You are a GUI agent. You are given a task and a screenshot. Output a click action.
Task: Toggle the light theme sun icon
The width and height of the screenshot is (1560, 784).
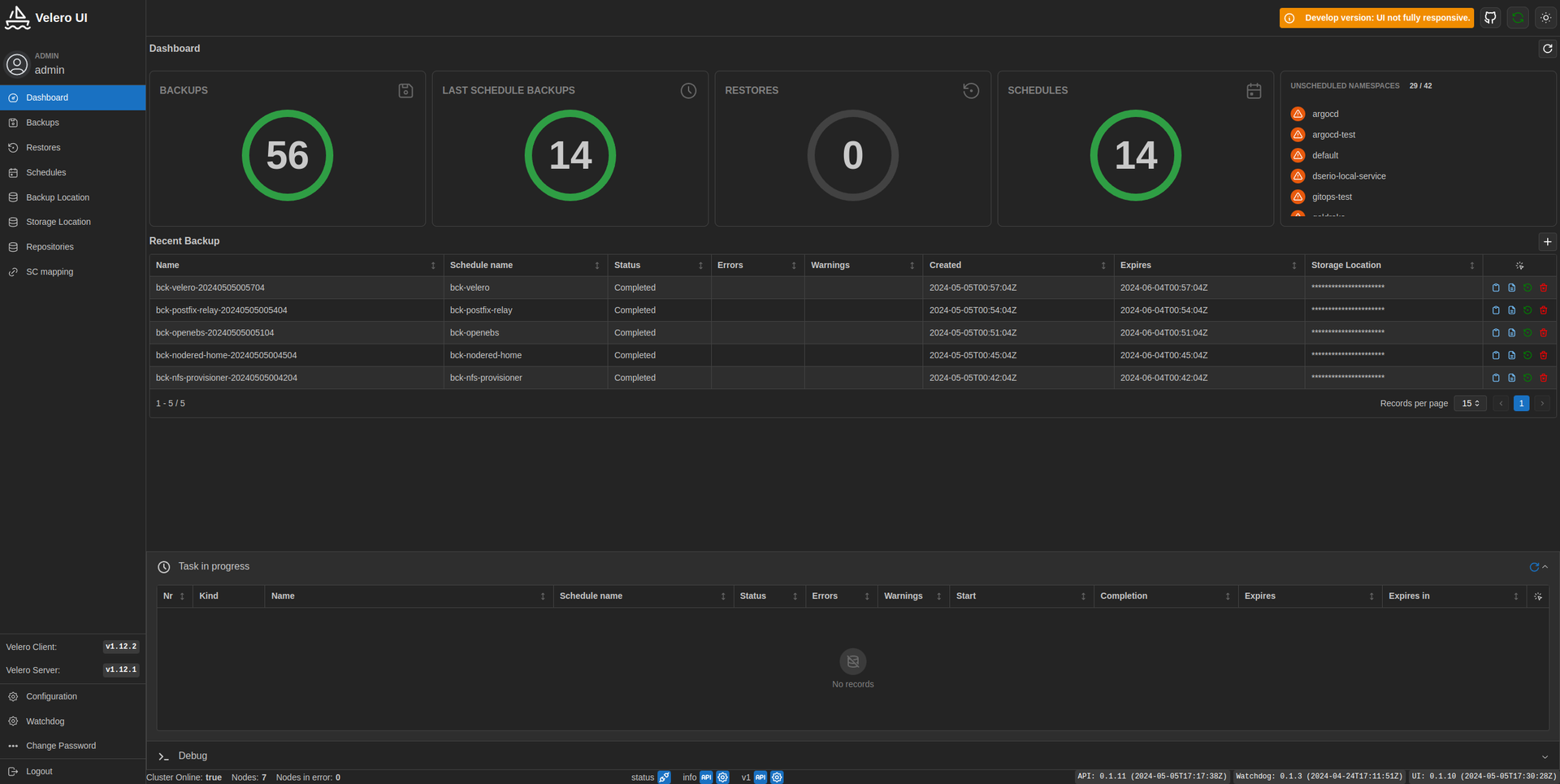1545,17
